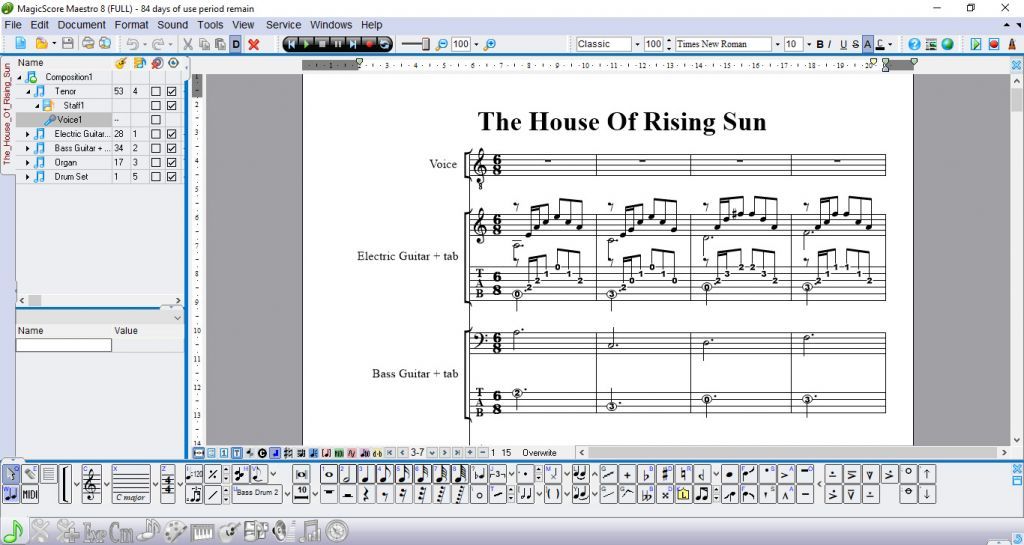The image size is (1024, 545).
Task: Select the eighth note tool
Action: 385,474
